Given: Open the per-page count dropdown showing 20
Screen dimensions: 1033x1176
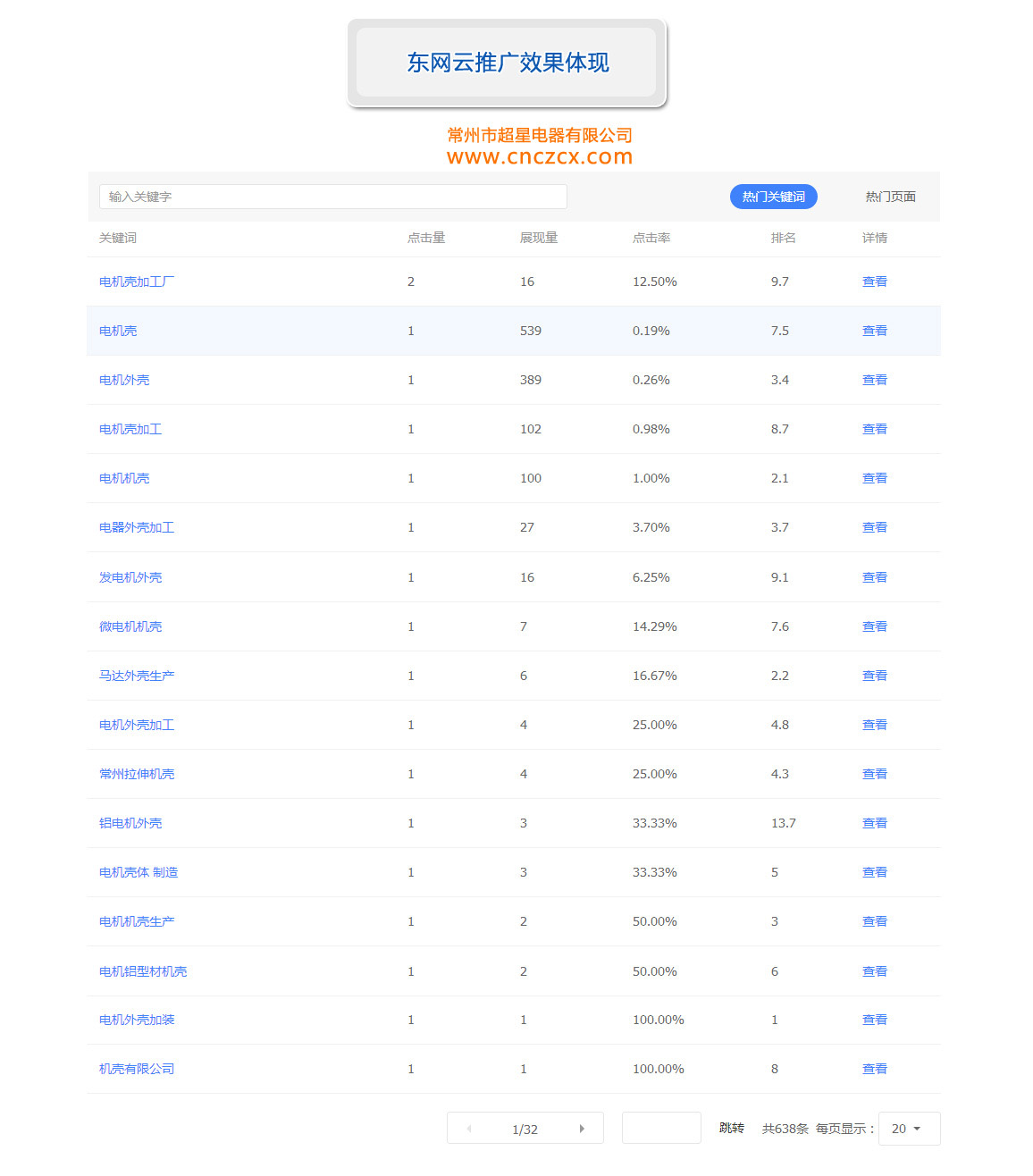Looking at the screenshot, I should (x=908, y=1129).
